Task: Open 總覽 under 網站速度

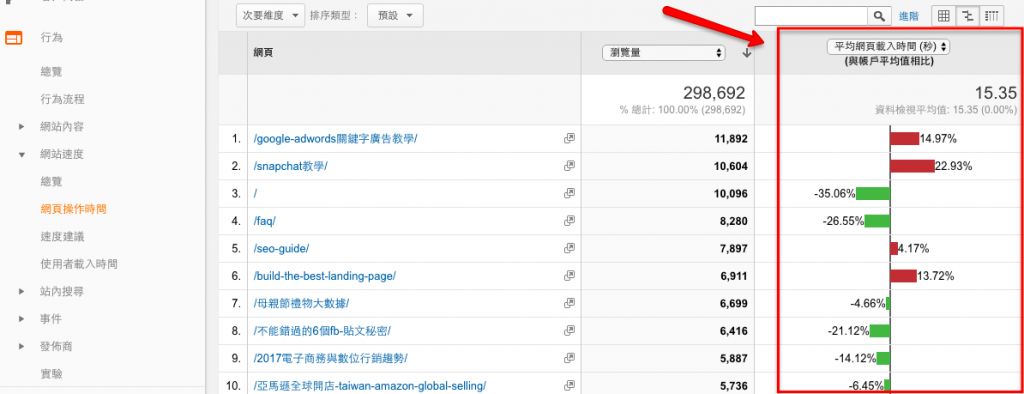Action: click(52, 182)
